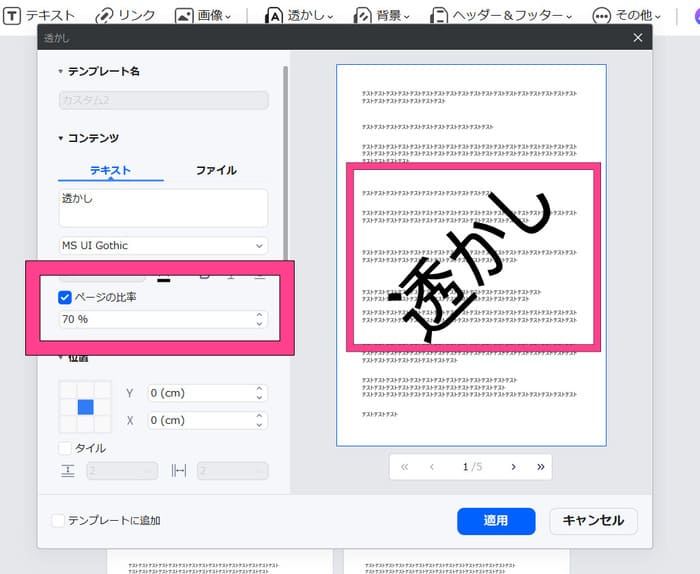Select the center position grid cell

86,407
